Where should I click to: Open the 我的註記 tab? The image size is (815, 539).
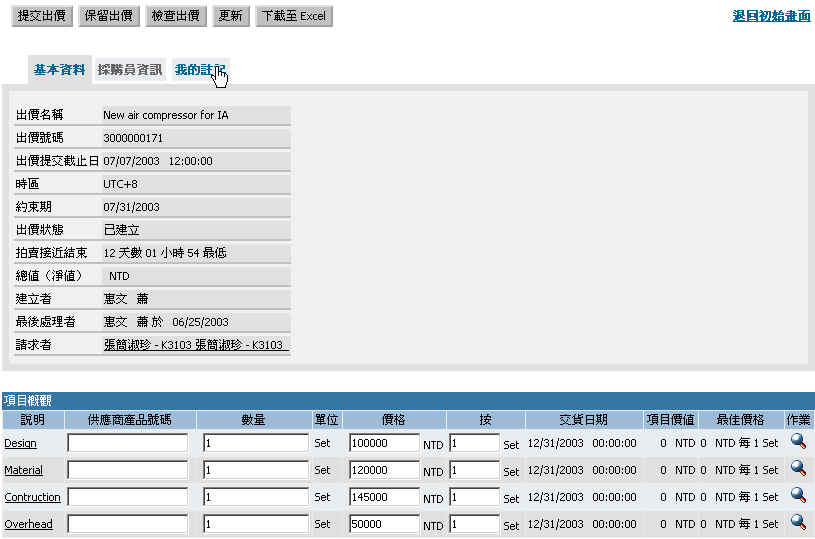click(x=199, y=70)
